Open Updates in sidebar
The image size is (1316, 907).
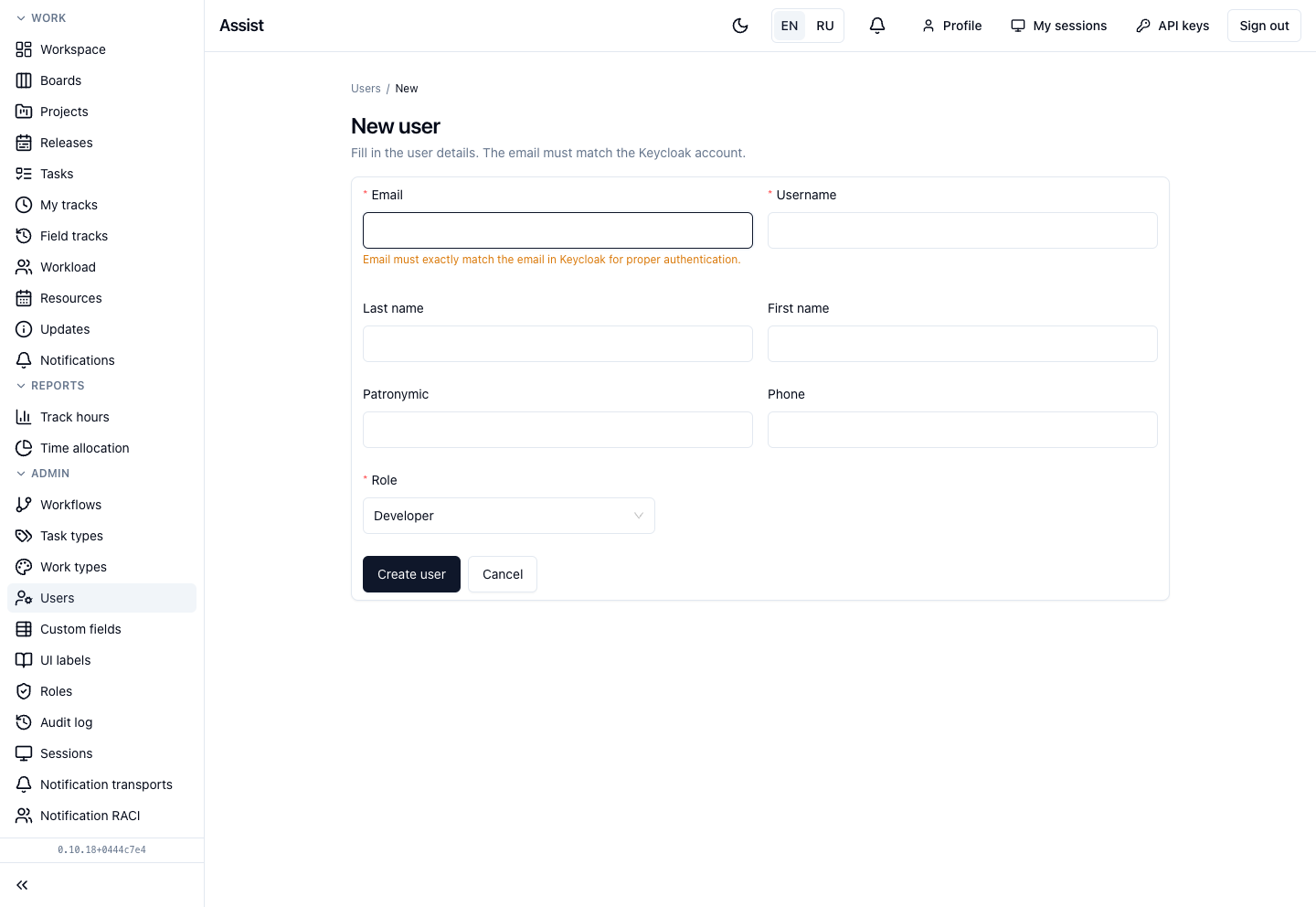coord(101,329)
